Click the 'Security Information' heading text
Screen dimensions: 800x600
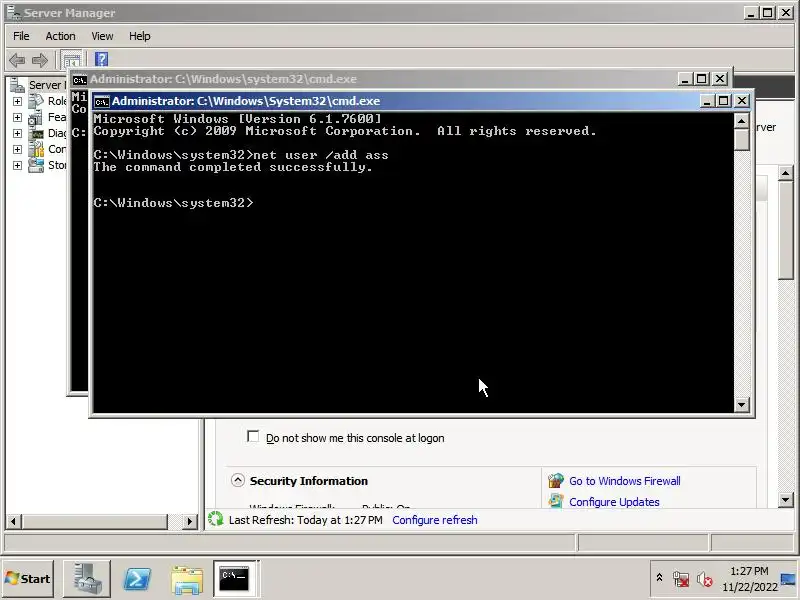tap(309, 481)
